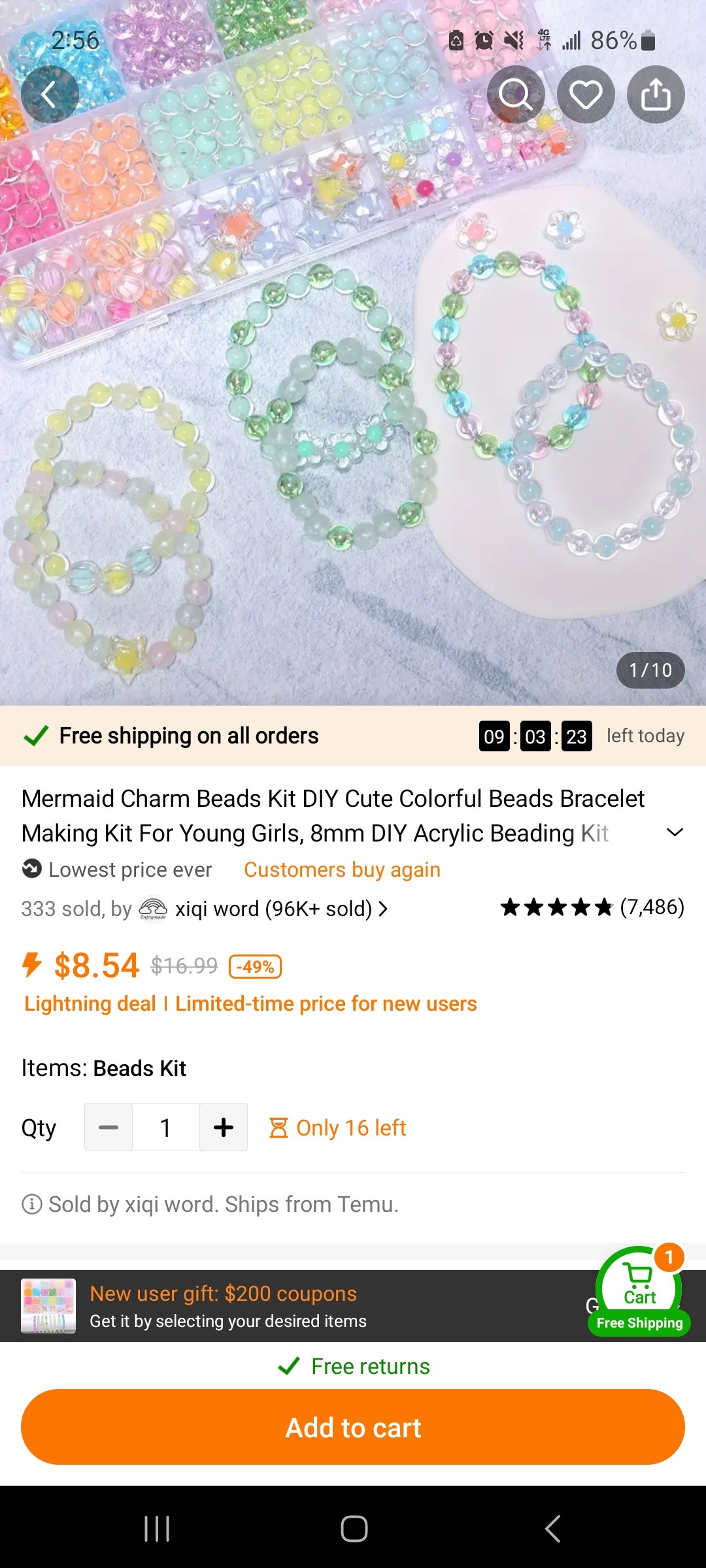Decrease quantity with the minus button
The width and height of the screenshot is (706, 1568).
[109, 1127]
